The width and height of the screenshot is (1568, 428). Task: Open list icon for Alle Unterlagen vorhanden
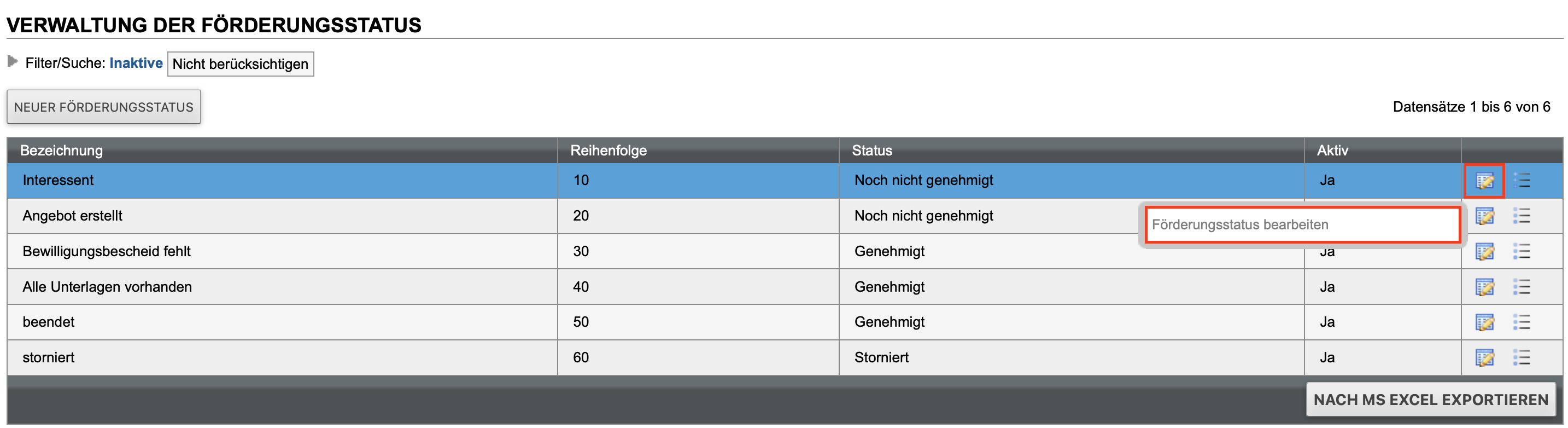coord(1521,287)
